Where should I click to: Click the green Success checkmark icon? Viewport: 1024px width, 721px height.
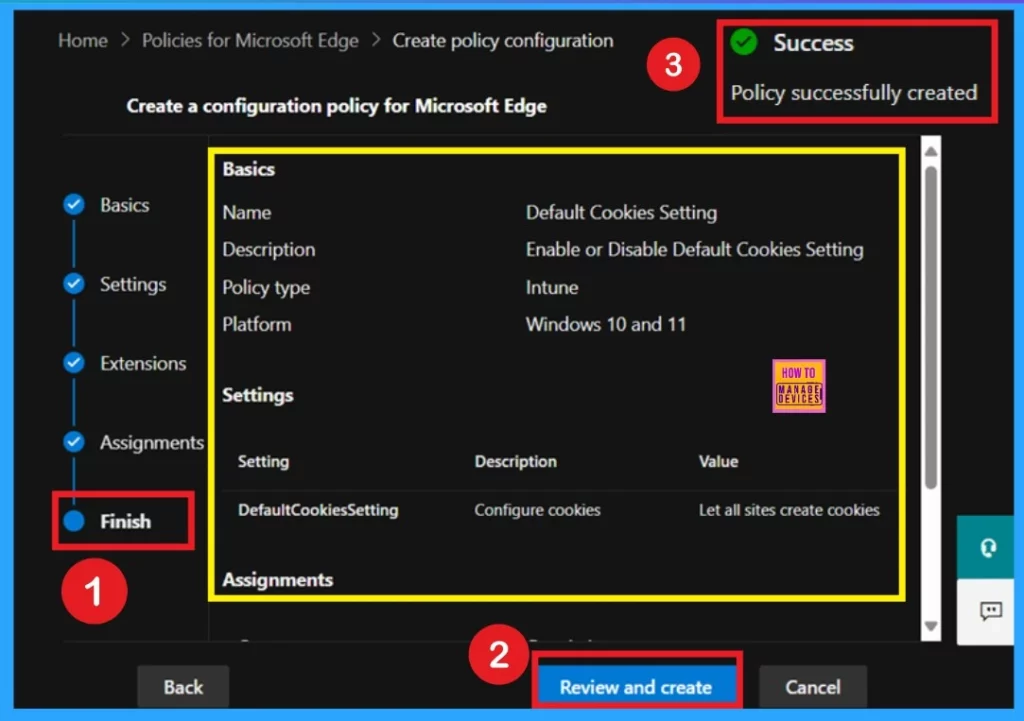click(744, 42)
